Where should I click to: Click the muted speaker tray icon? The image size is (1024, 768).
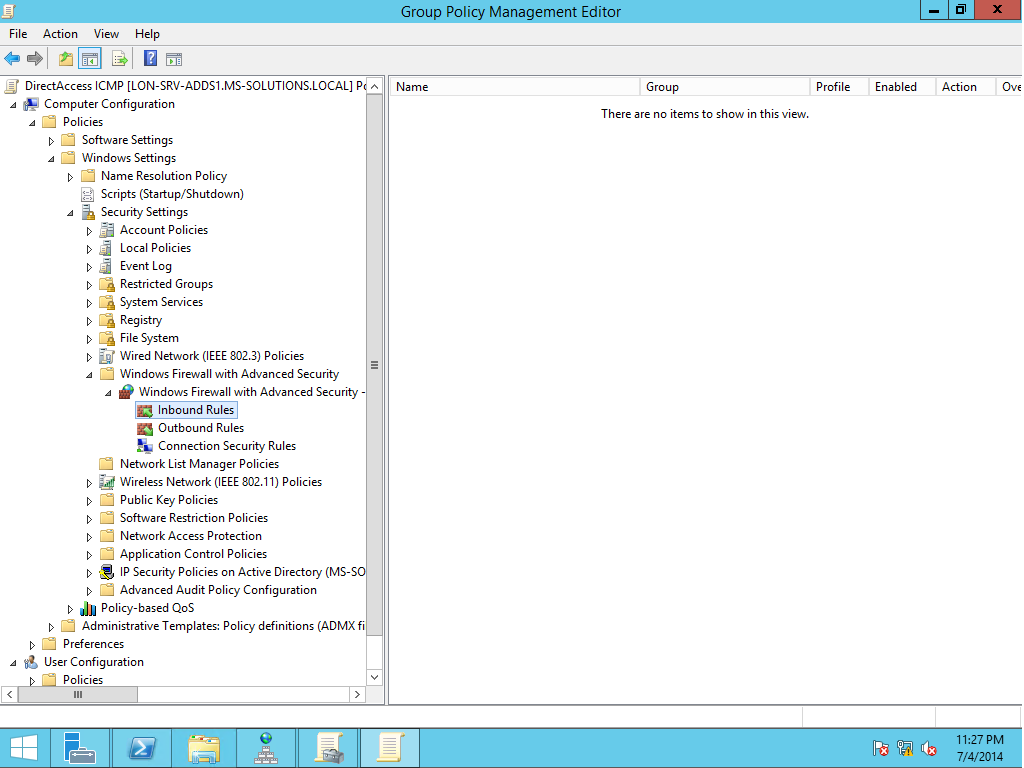tap(929, 748)
